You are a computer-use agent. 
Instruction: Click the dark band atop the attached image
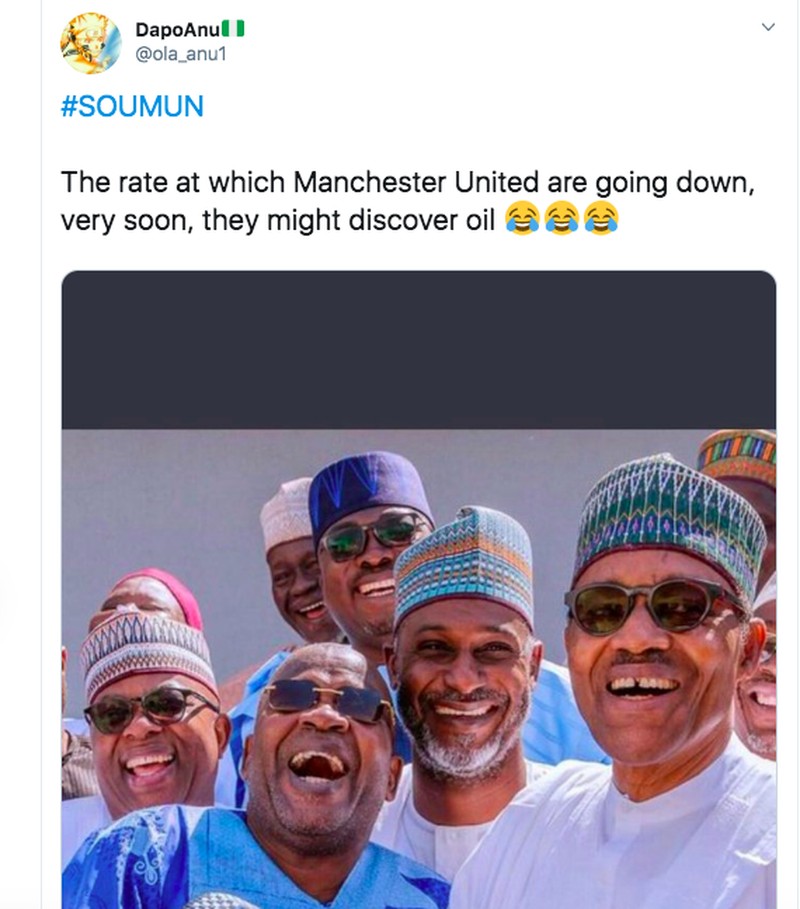[418, 350]
